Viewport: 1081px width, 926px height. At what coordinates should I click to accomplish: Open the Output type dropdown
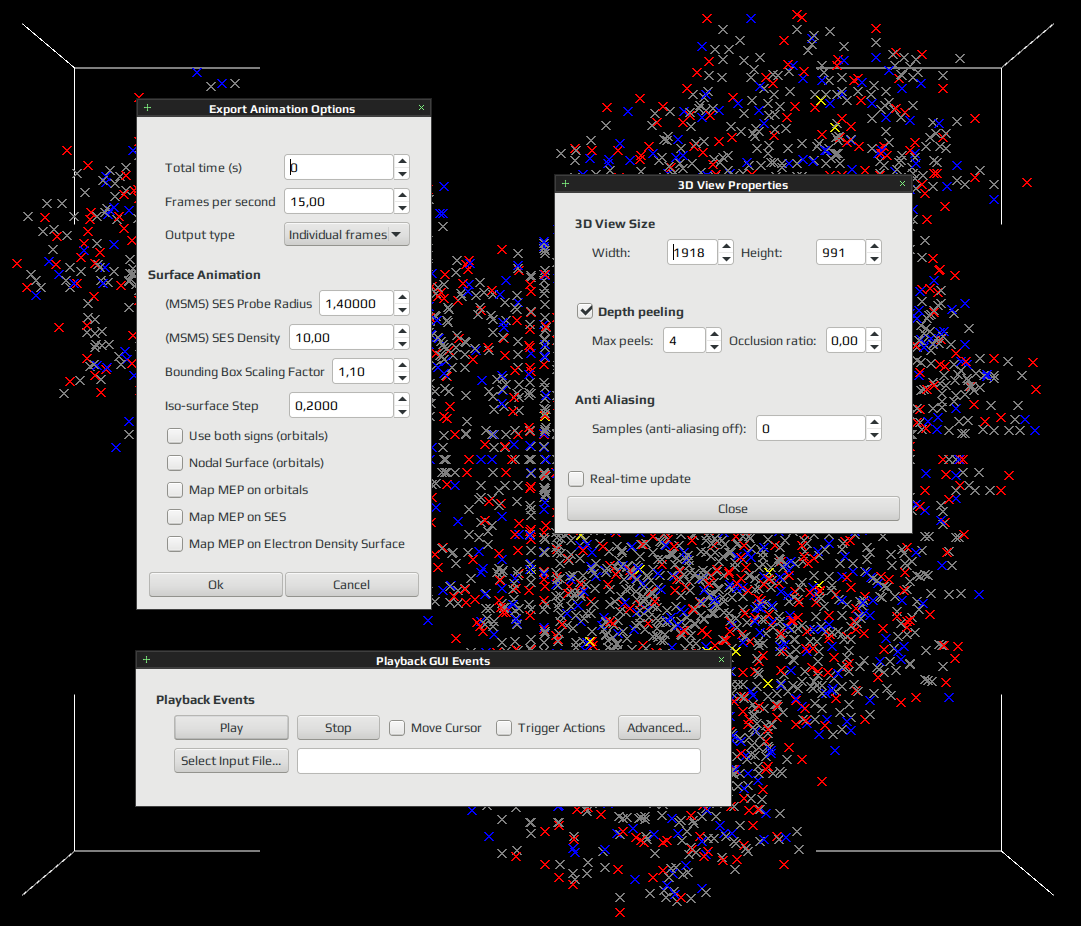coord(347,234)
